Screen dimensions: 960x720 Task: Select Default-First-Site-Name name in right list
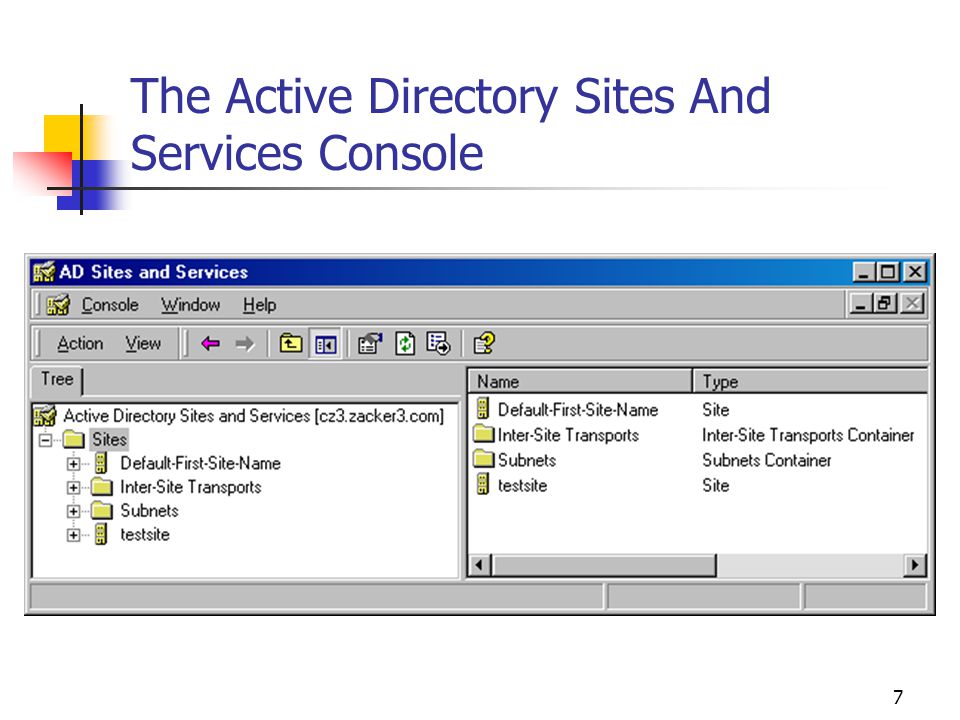578,410
